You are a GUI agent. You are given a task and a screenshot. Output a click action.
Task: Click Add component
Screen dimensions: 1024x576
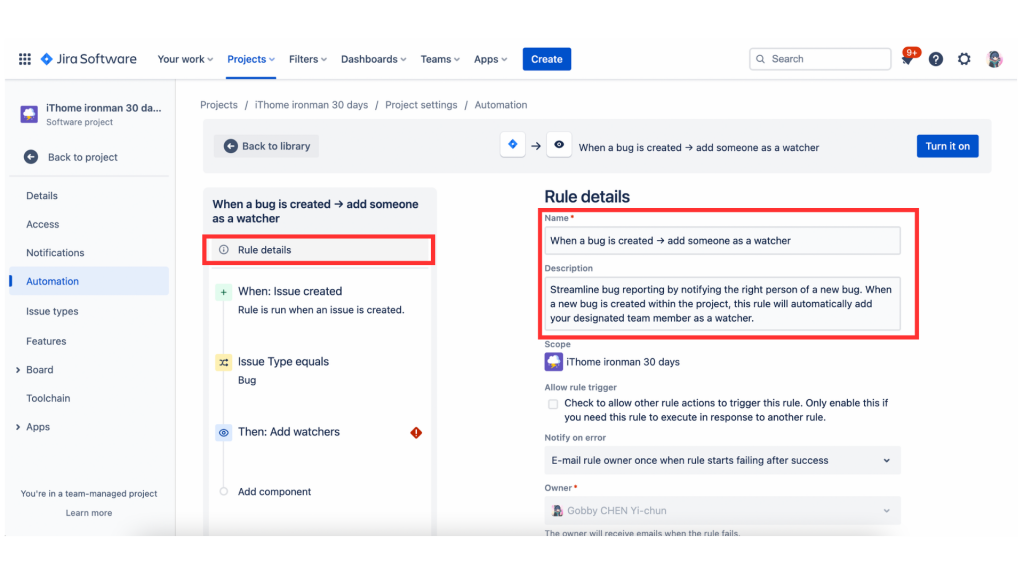pos(274,491)
